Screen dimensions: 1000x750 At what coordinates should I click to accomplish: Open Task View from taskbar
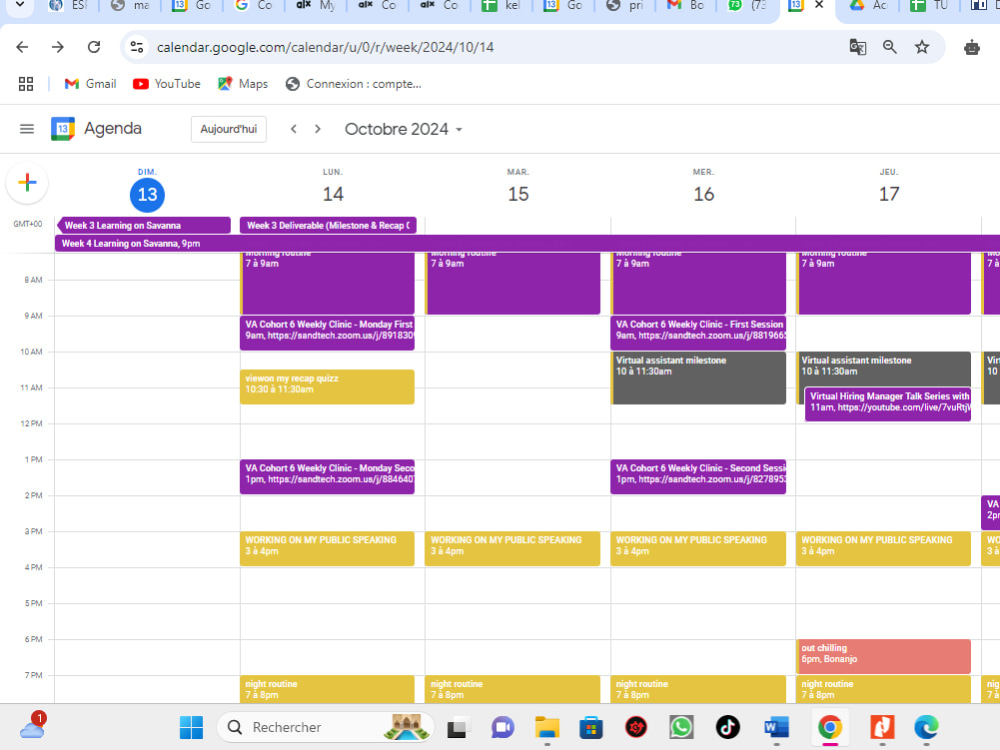457,727
